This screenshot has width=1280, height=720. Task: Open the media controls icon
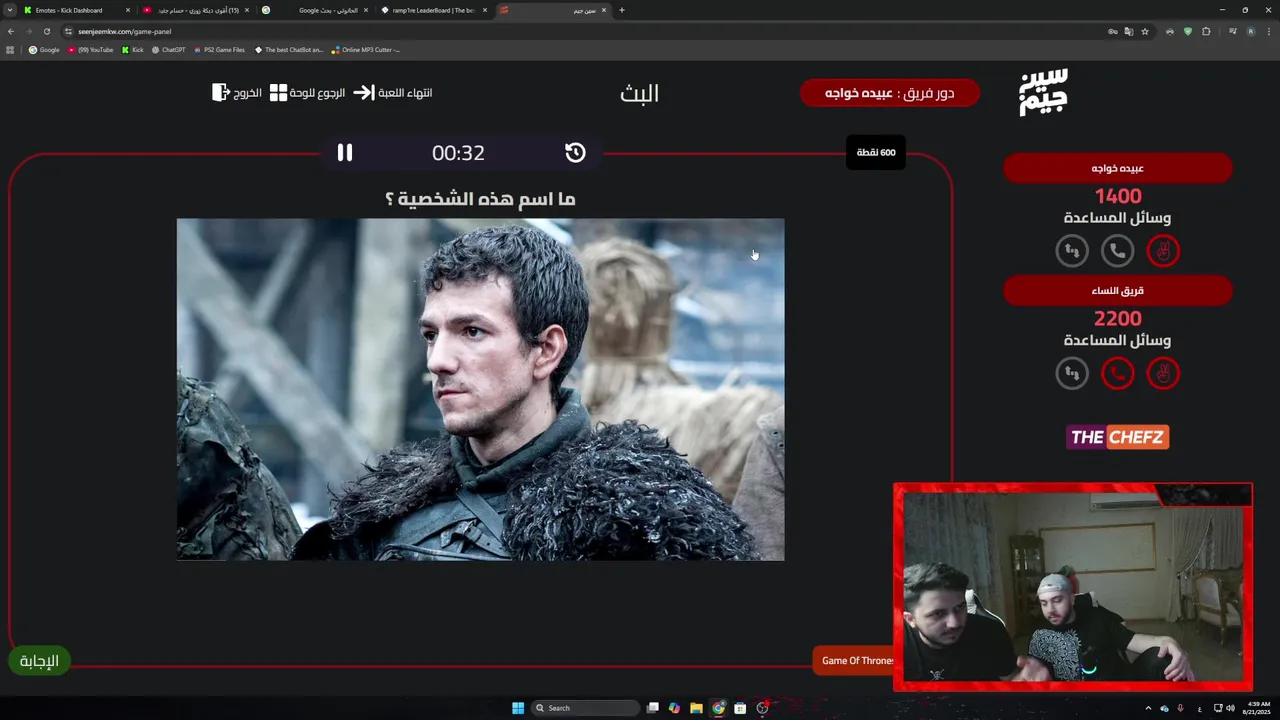click(x=1233, y=31)
